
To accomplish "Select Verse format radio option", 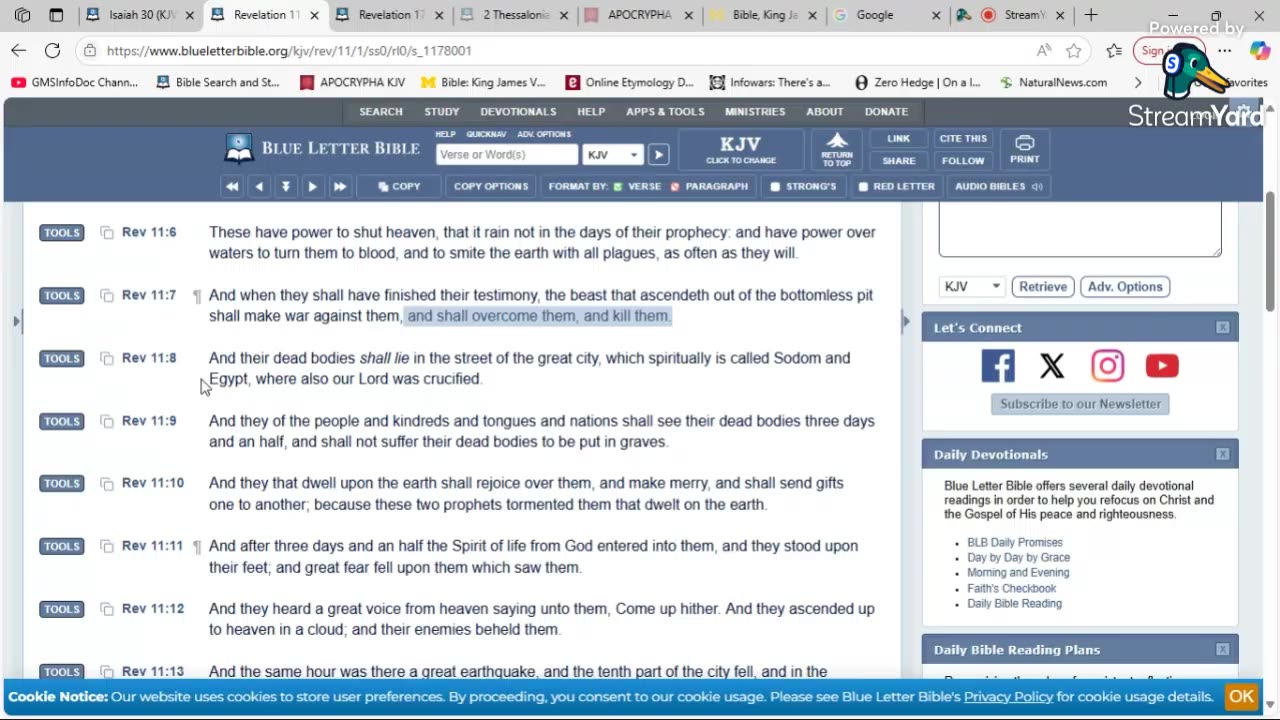I will click(618, 186).
